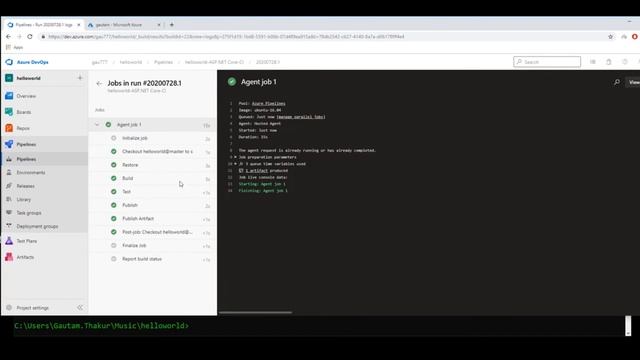Collapse the Agent job 1 tree node

pos(97,124)
